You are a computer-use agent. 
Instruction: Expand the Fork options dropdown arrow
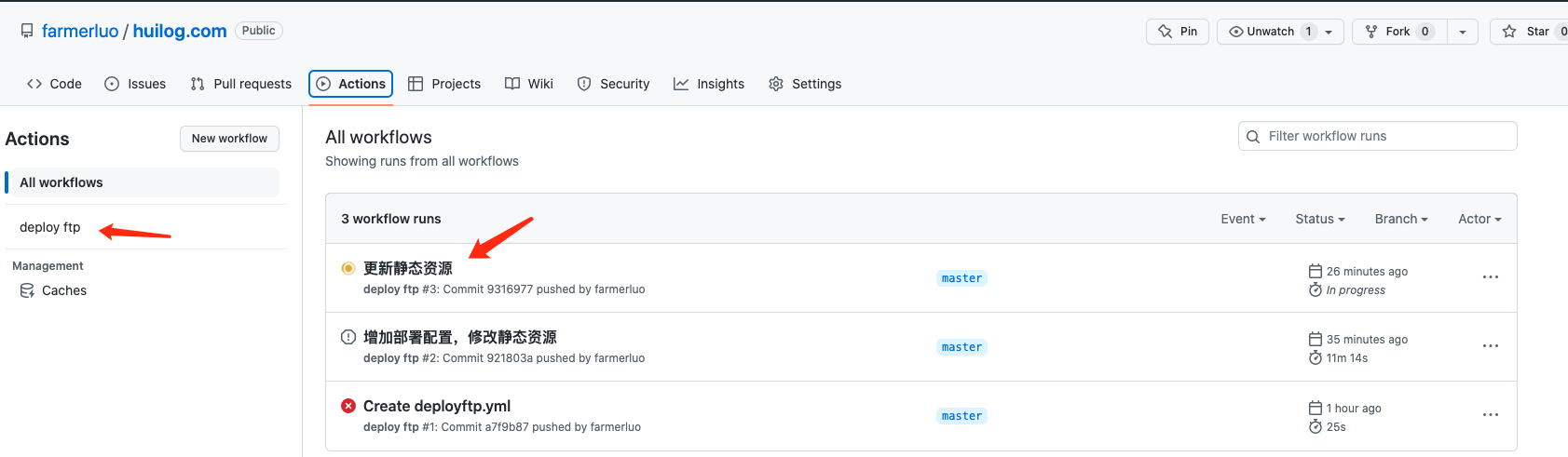click(1463, 32)
